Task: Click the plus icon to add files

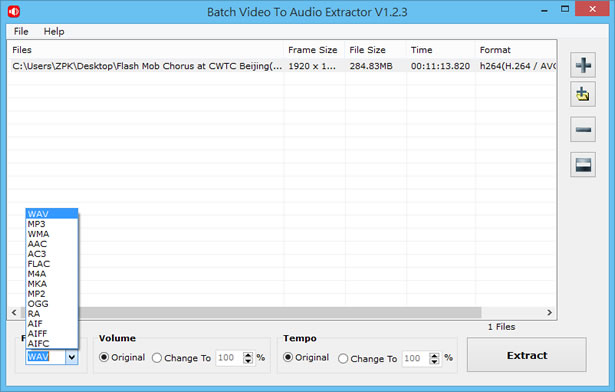Action: 583,65
